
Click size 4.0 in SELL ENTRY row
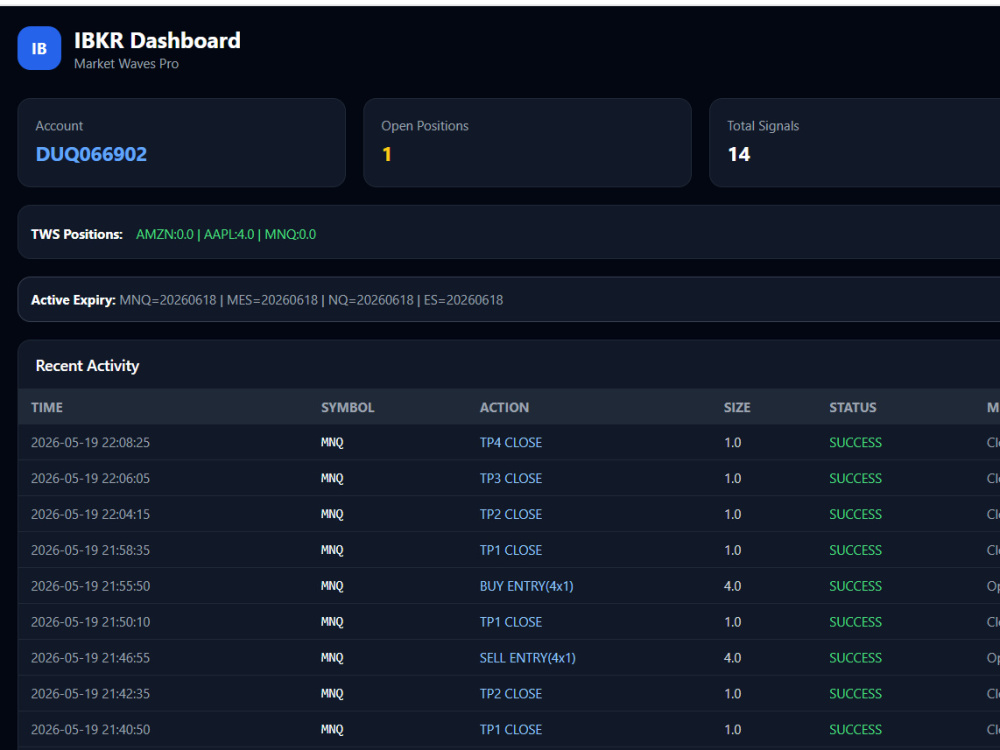click(733, 658)
